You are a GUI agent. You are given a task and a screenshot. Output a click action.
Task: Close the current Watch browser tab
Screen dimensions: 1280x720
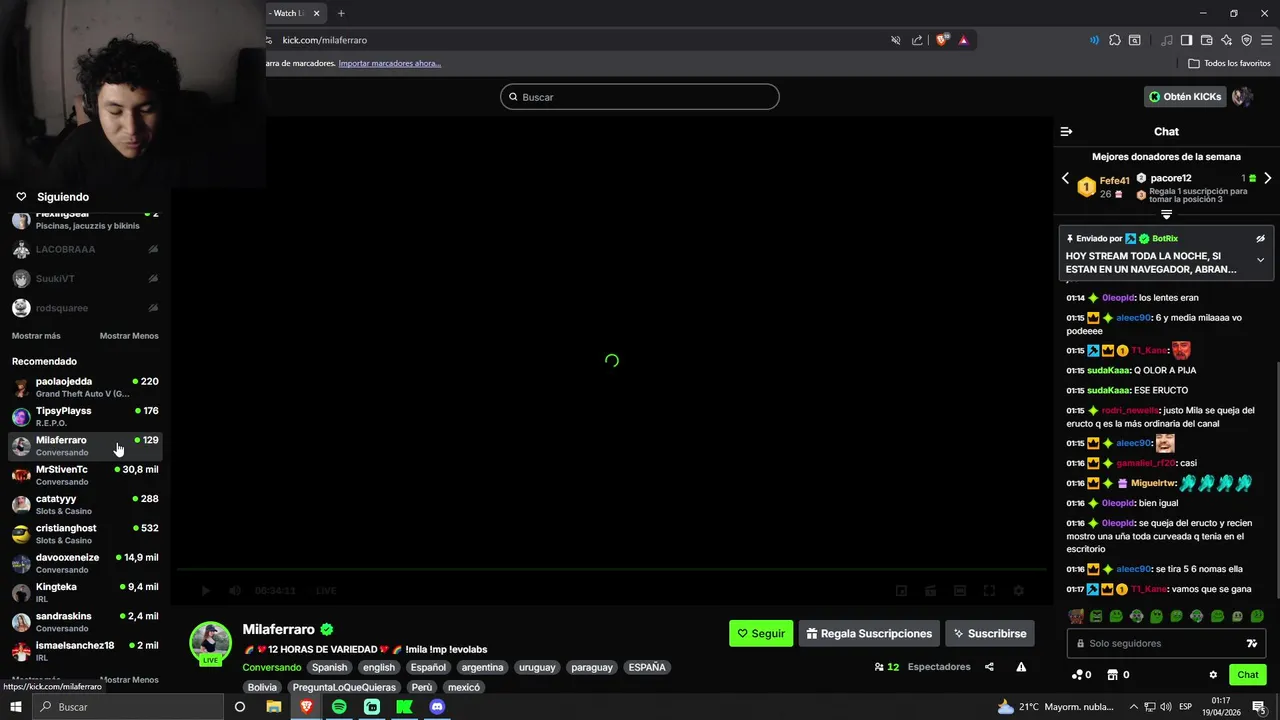click(317, 13)
